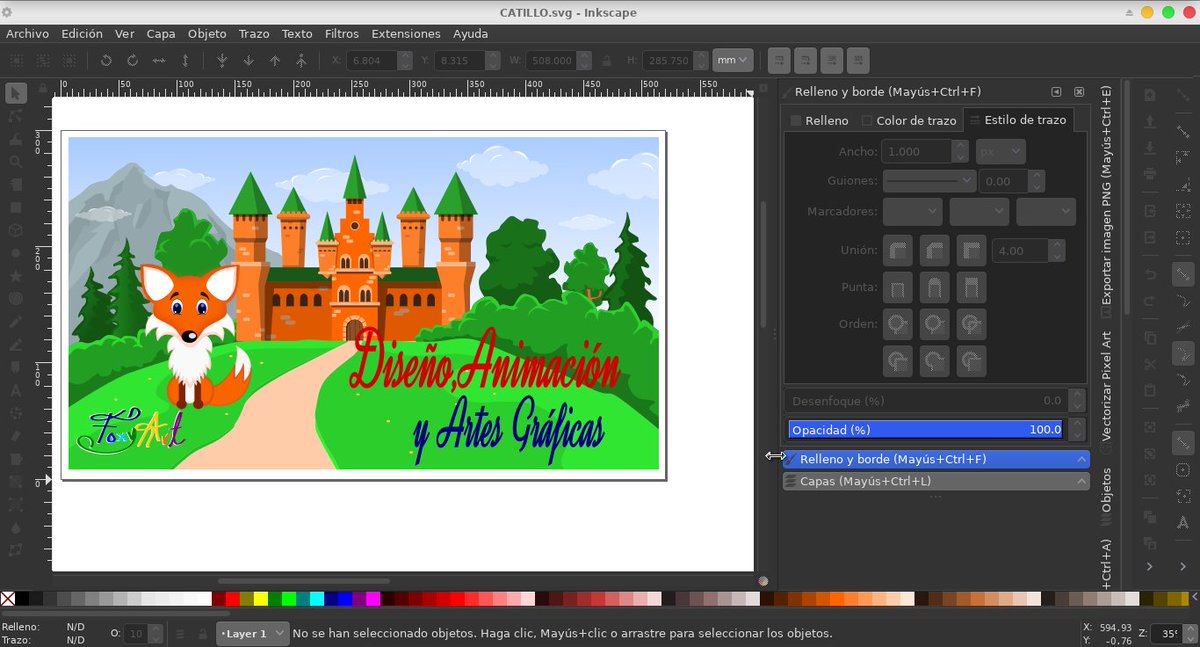Select the Star and polygon tool
This screenshot has width=1200, height=647.
point(15,275)
